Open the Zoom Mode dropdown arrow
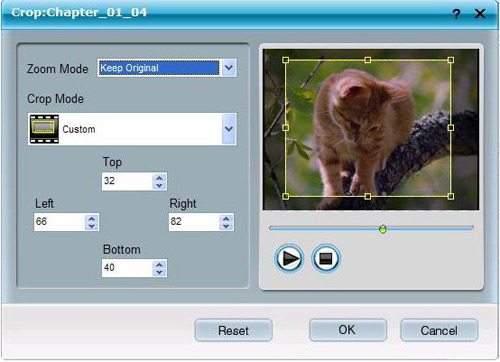 [229, 68]
